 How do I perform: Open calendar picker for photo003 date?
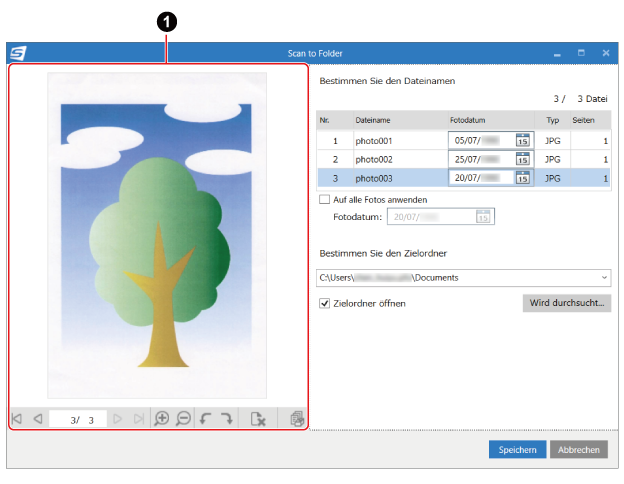pyautogui.click(x=523, y=178)
